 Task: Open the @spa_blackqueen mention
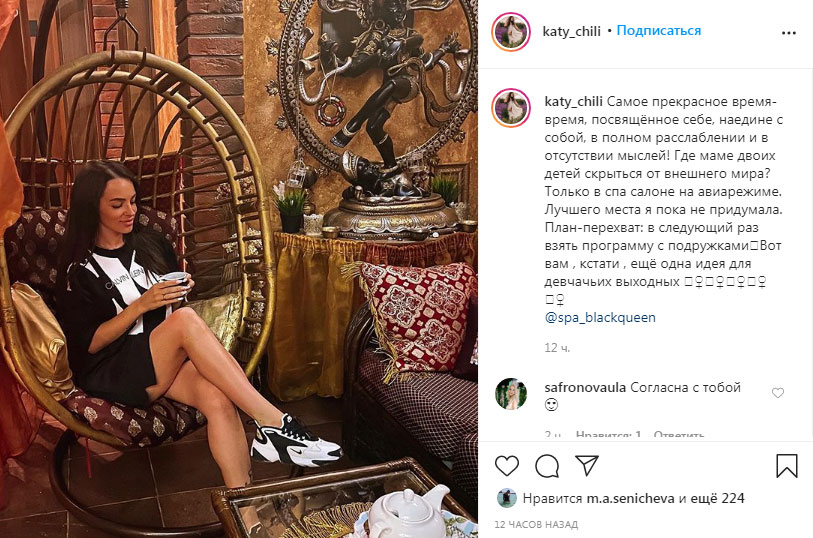600,317
